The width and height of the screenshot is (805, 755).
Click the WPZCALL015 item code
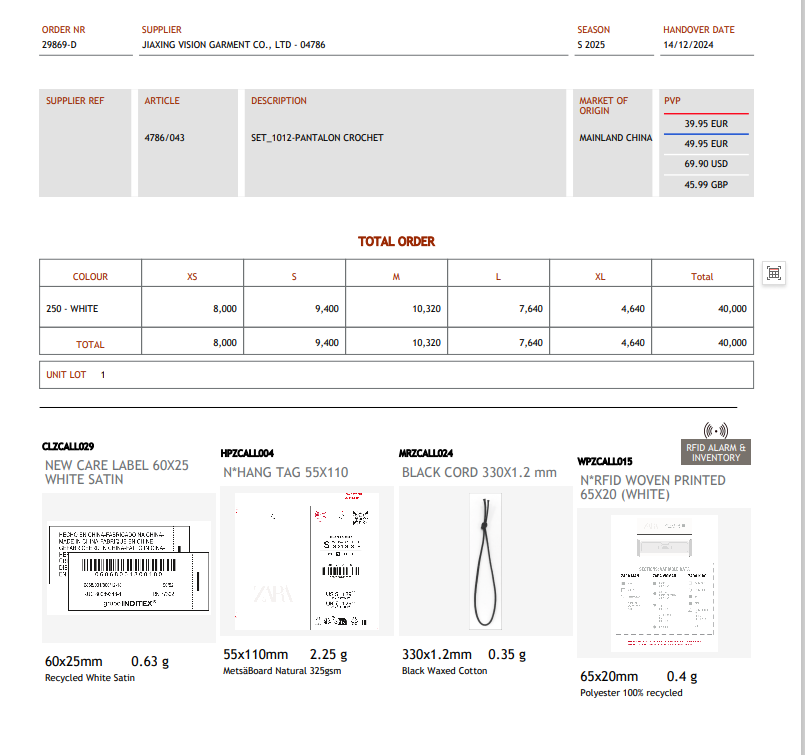pyautogui.click(x=605, y=462)
